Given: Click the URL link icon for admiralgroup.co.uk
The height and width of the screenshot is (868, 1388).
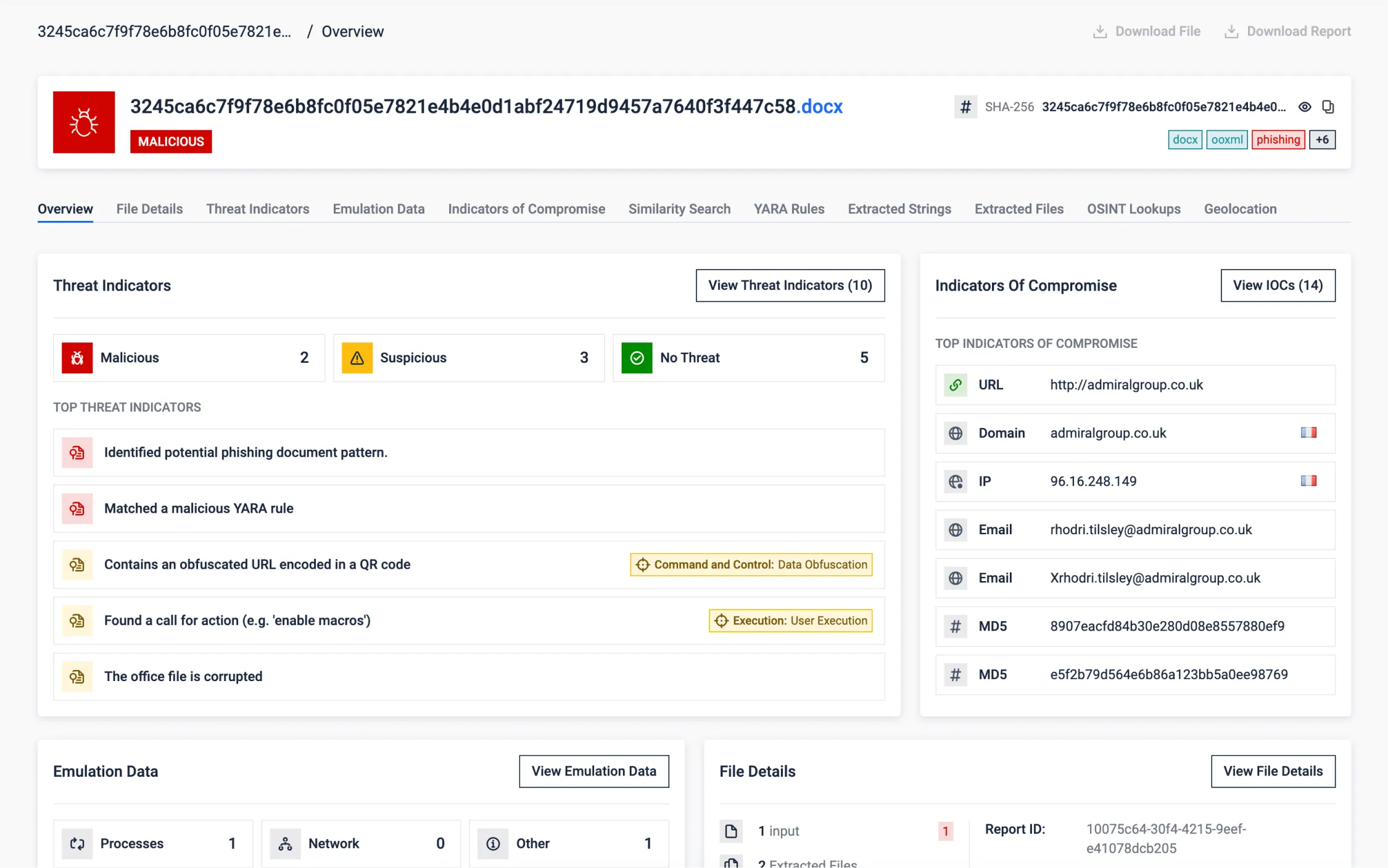Looking at the screenshot, I should (x=956, y=385).
